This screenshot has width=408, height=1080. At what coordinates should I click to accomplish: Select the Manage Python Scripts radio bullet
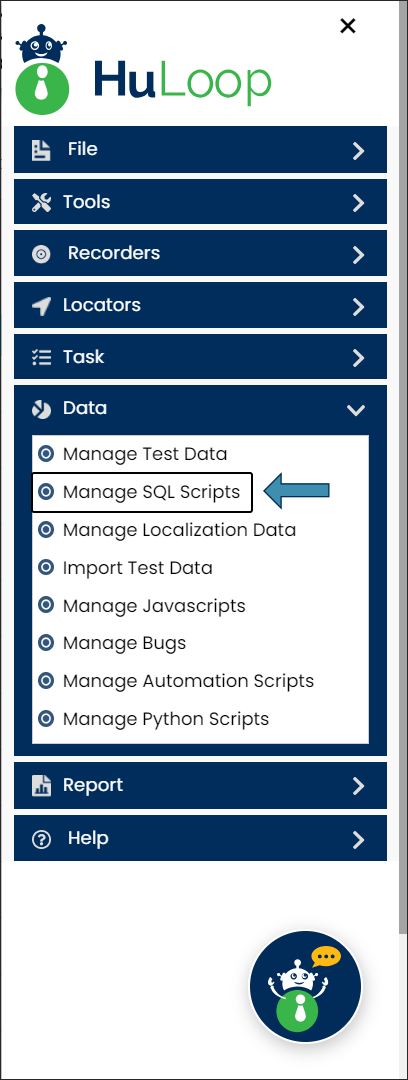pos(46,719)
